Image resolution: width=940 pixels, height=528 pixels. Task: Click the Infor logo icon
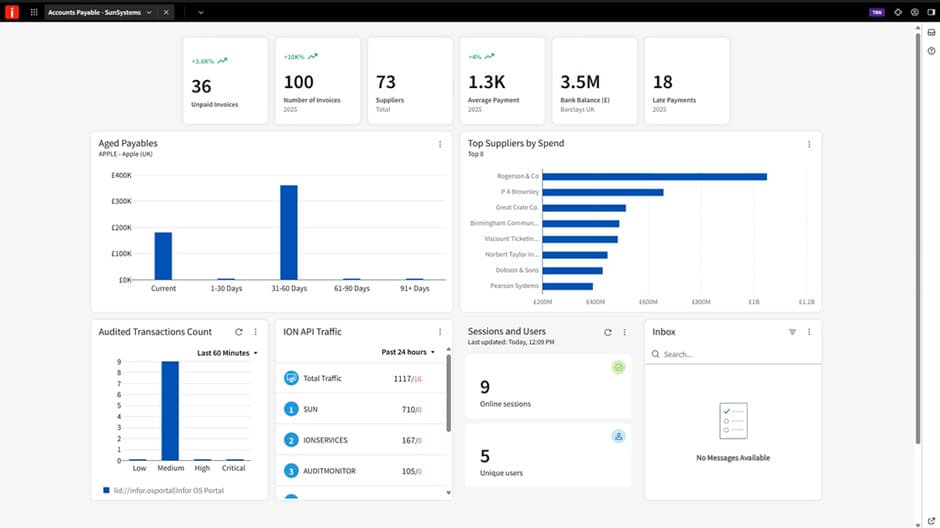point(12,12)
